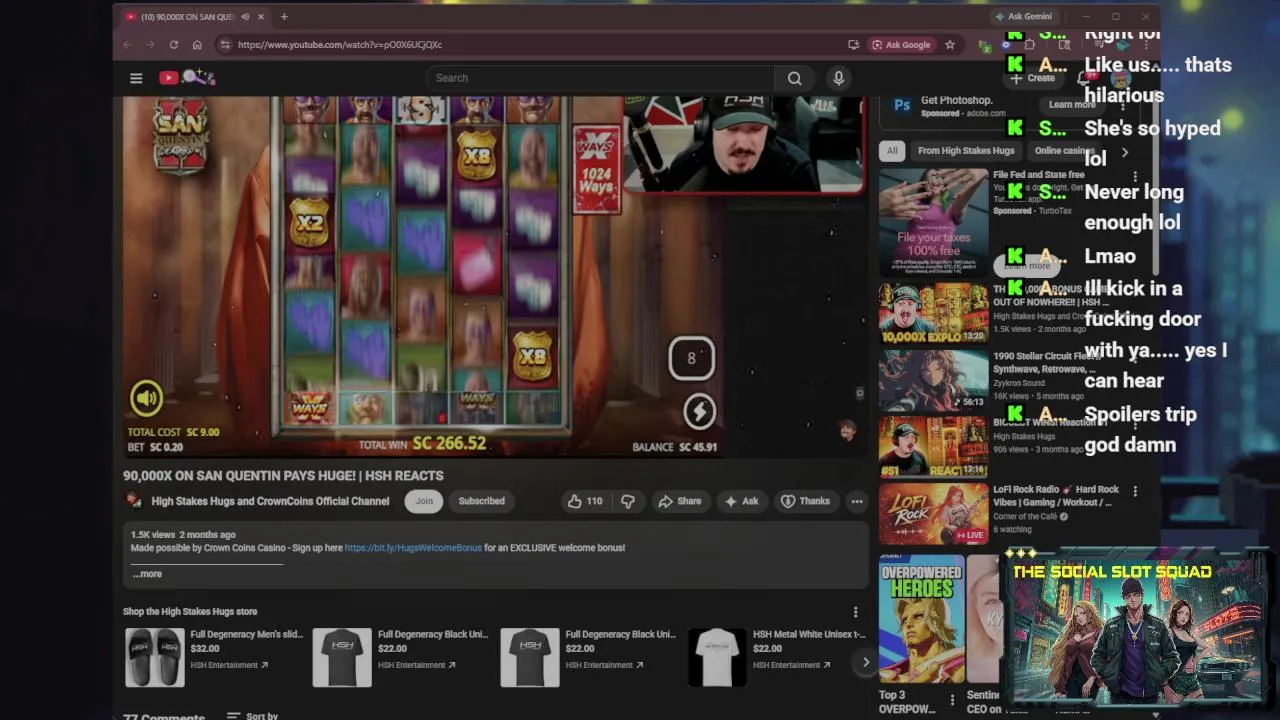Click the Shop the High Stakes Hugs store heading
Viewport: 1280px width, 720px height.
[190, 611]
